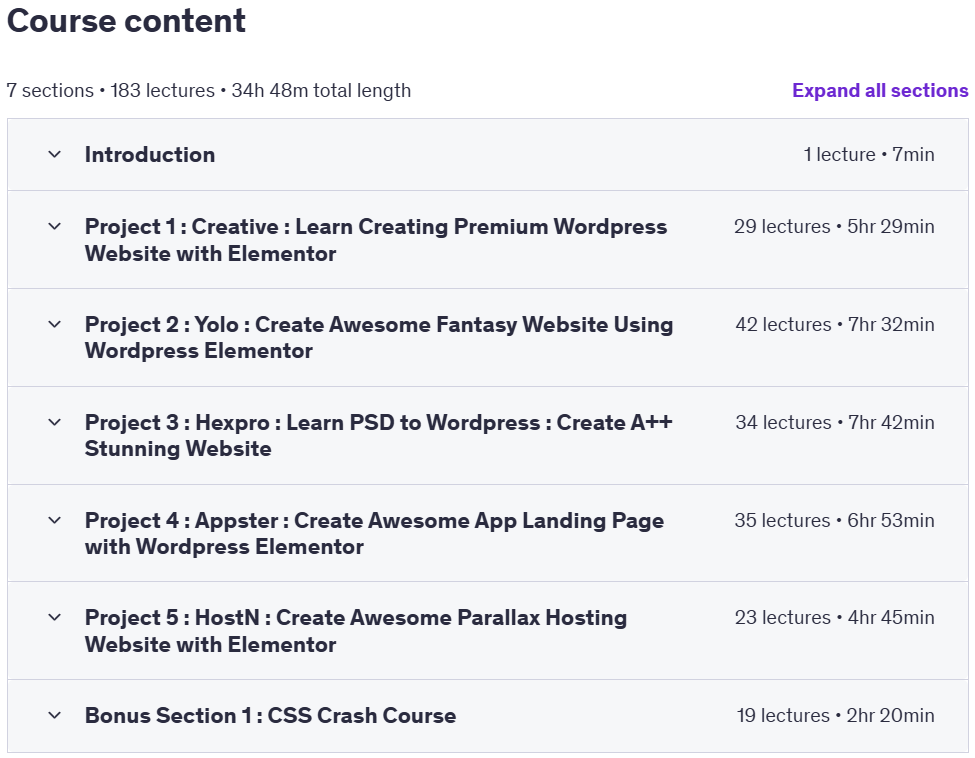Select Bonus Section 1 CSS Crash Course title
Viewport: 975px width, 758px height.
click(270, 716)
